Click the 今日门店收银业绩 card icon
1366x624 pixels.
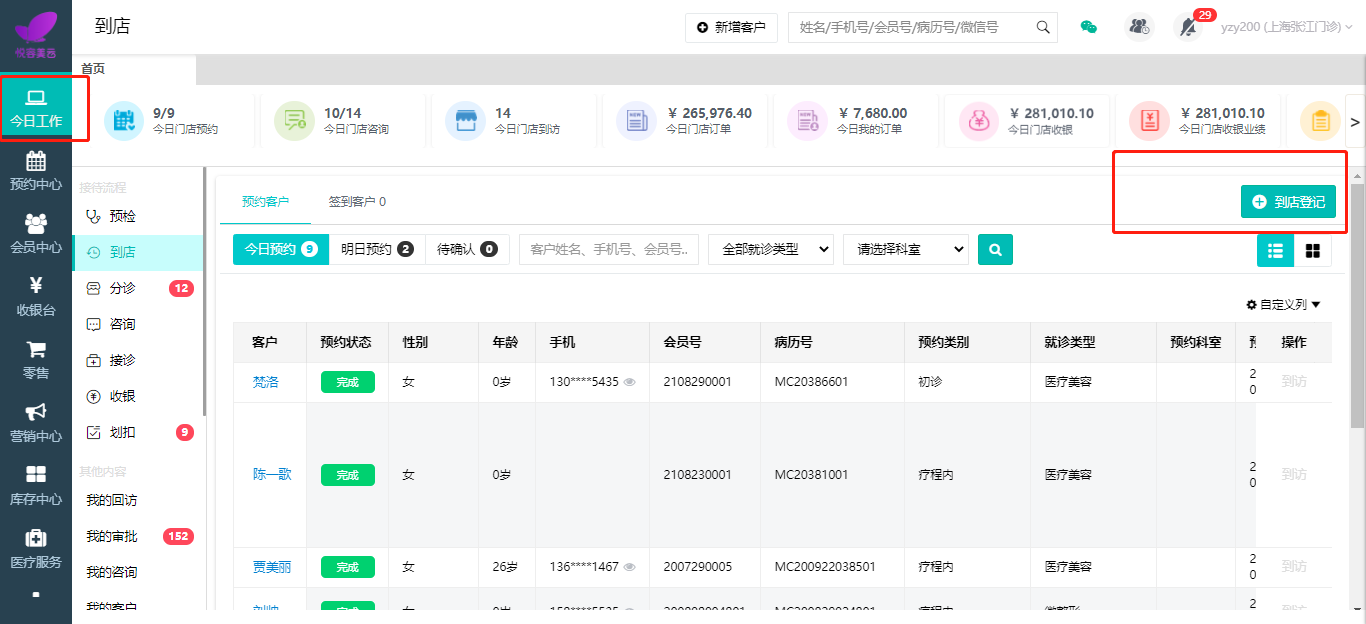pyautogui.click(x=1149, y=121)
